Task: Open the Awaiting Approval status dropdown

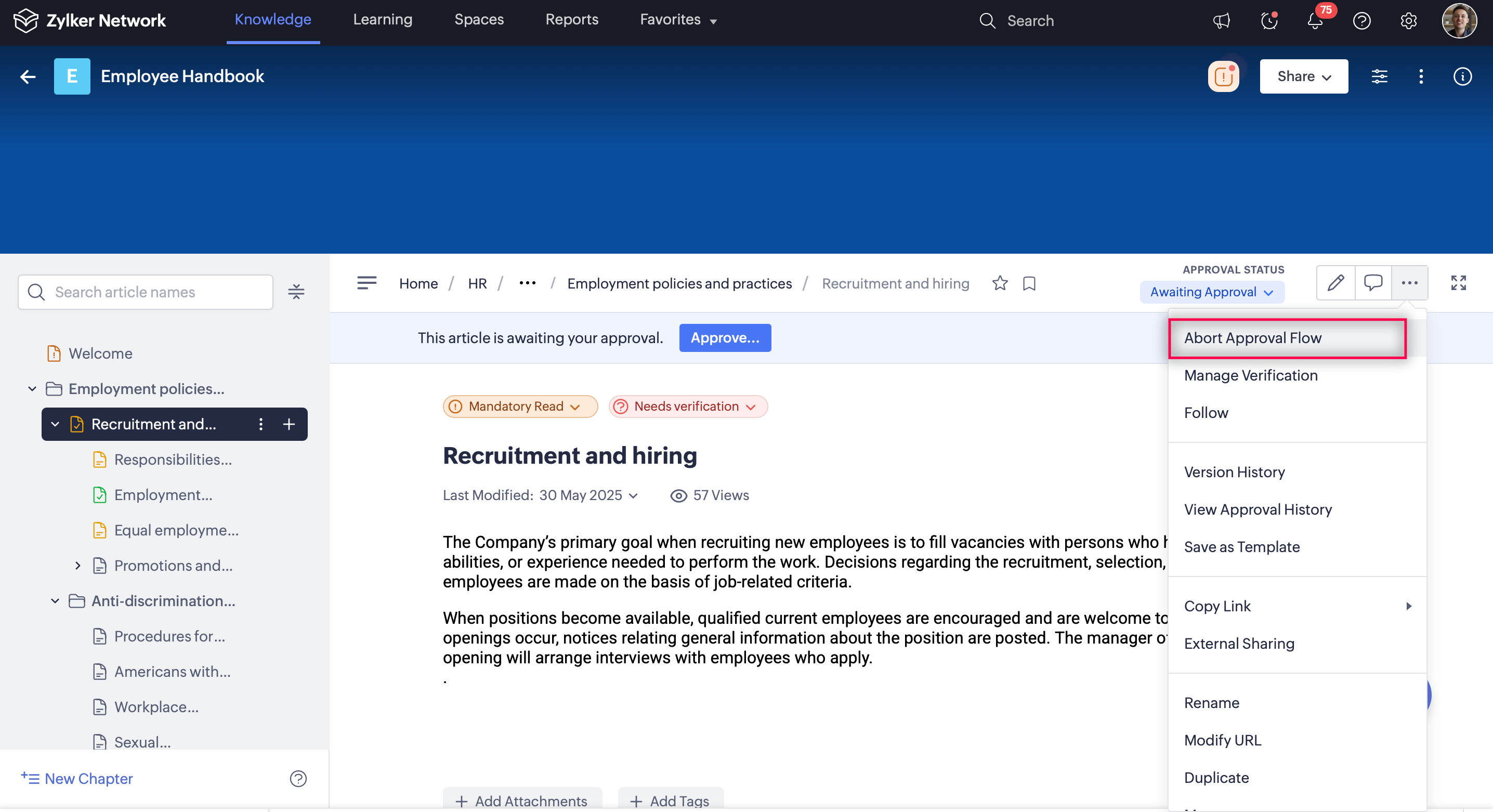Action: click(1211, 292)
